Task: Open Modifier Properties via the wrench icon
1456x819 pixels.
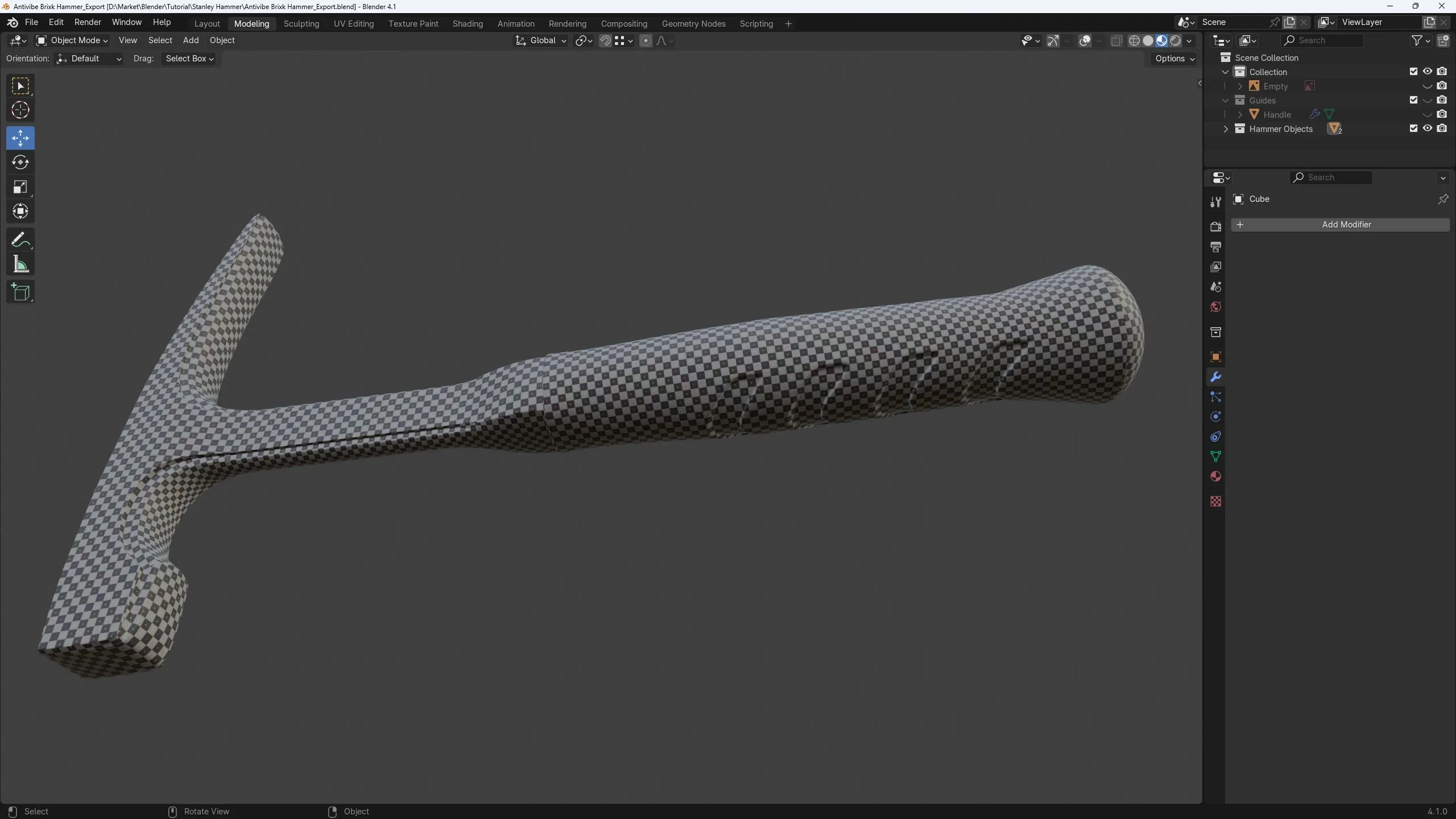Action: click(x=1215, y=376)
